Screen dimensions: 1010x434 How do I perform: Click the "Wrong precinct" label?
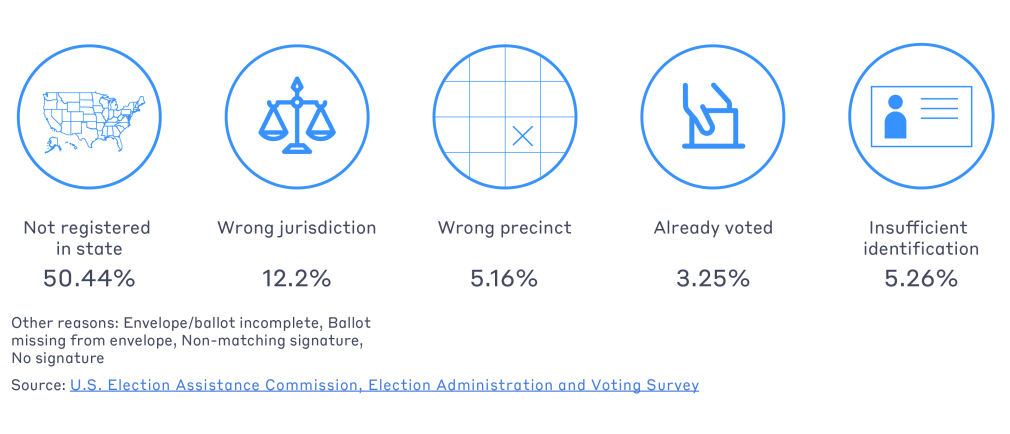click(504, 228)
